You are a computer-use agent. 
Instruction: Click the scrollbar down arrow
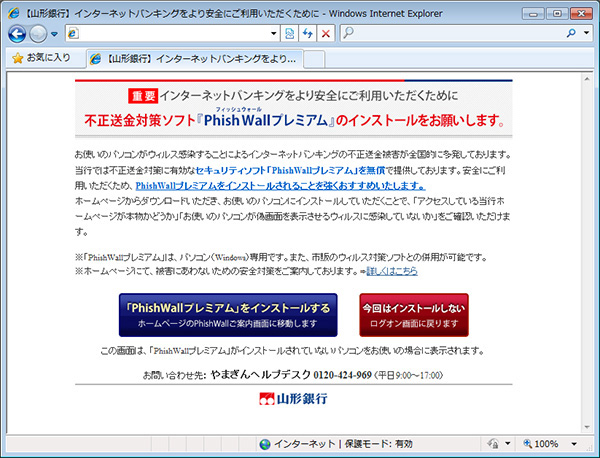[x=587, y=427]
